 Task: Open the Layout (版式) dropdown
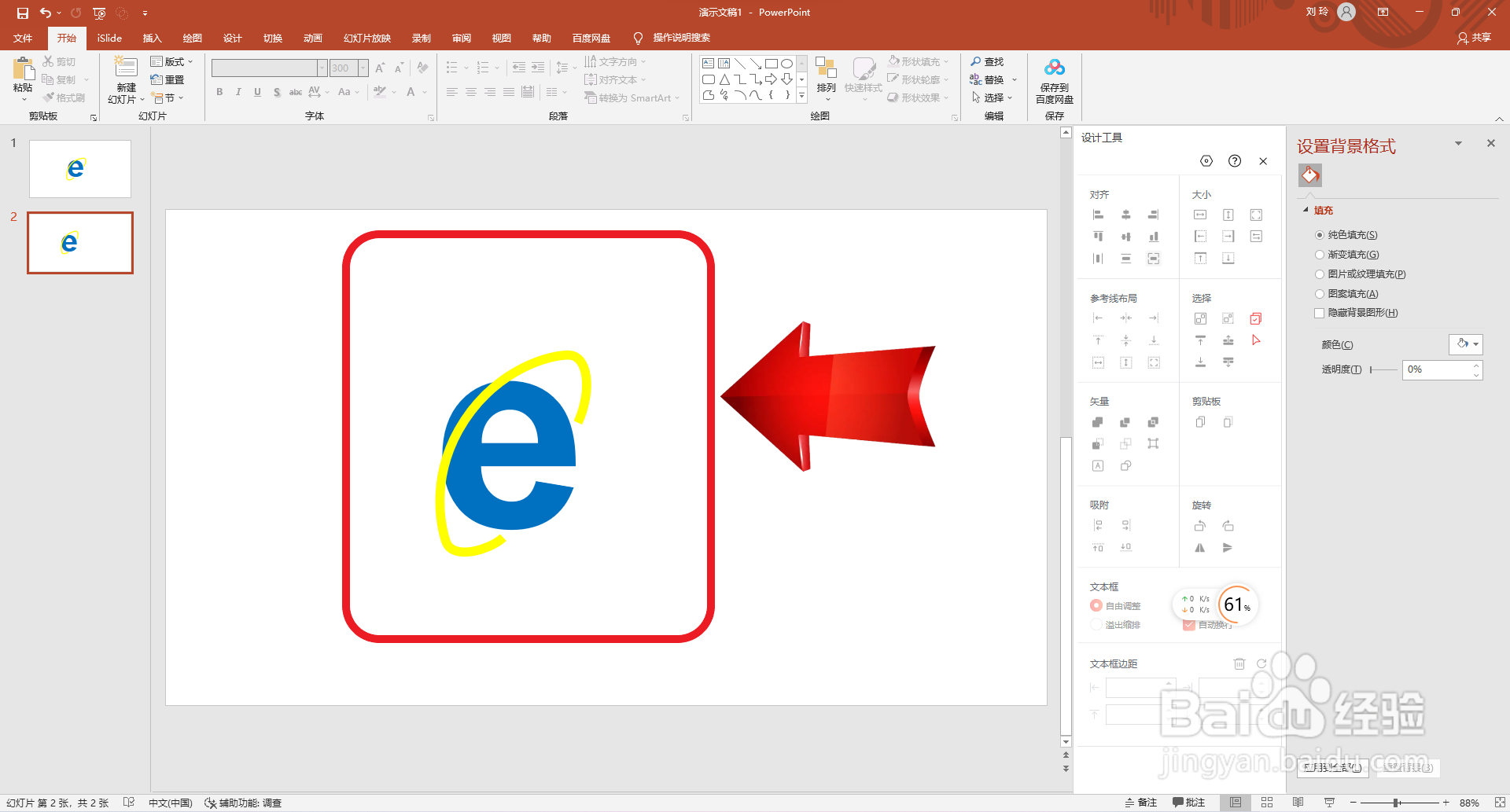(x=171, y=61)
